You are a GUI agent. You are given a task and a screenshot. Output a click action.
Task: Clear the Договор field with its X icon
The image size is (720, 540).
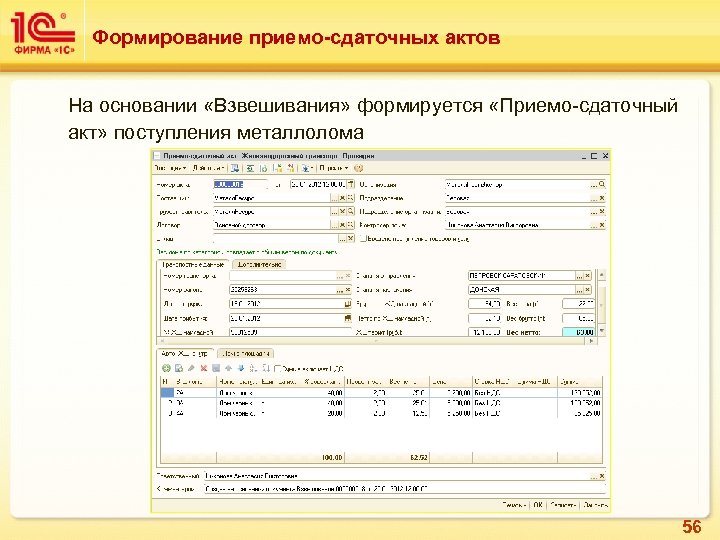[343, 225]
